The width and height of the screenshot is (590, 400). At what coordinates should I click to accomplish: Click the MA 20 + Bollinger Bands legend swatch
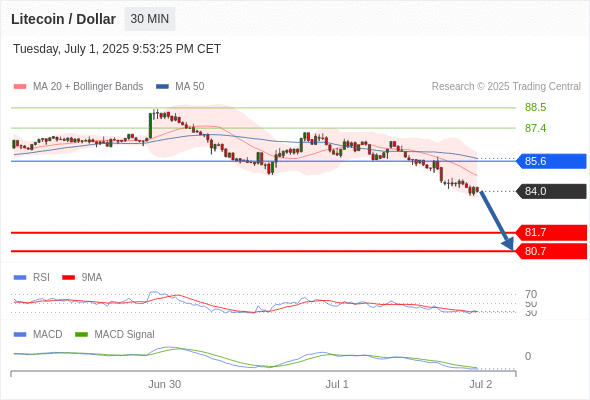pos(20,87)
